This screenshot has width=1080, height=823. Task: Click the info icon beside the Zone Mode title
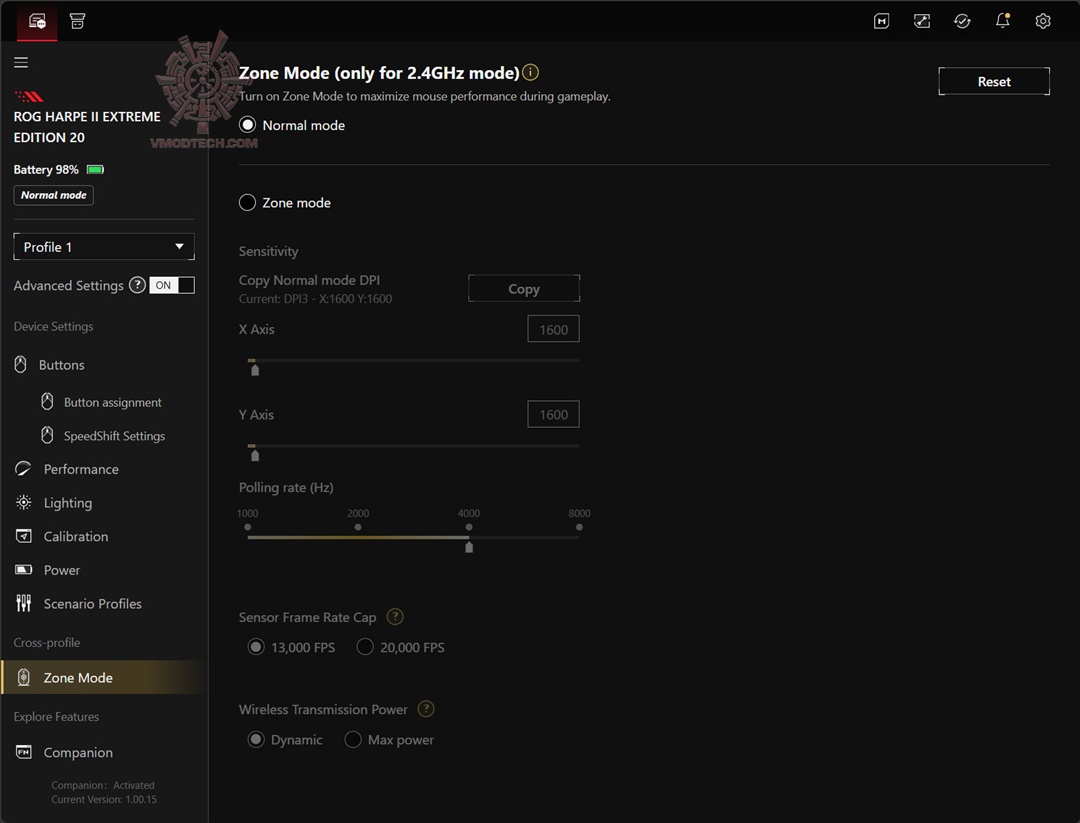point(530,72)
